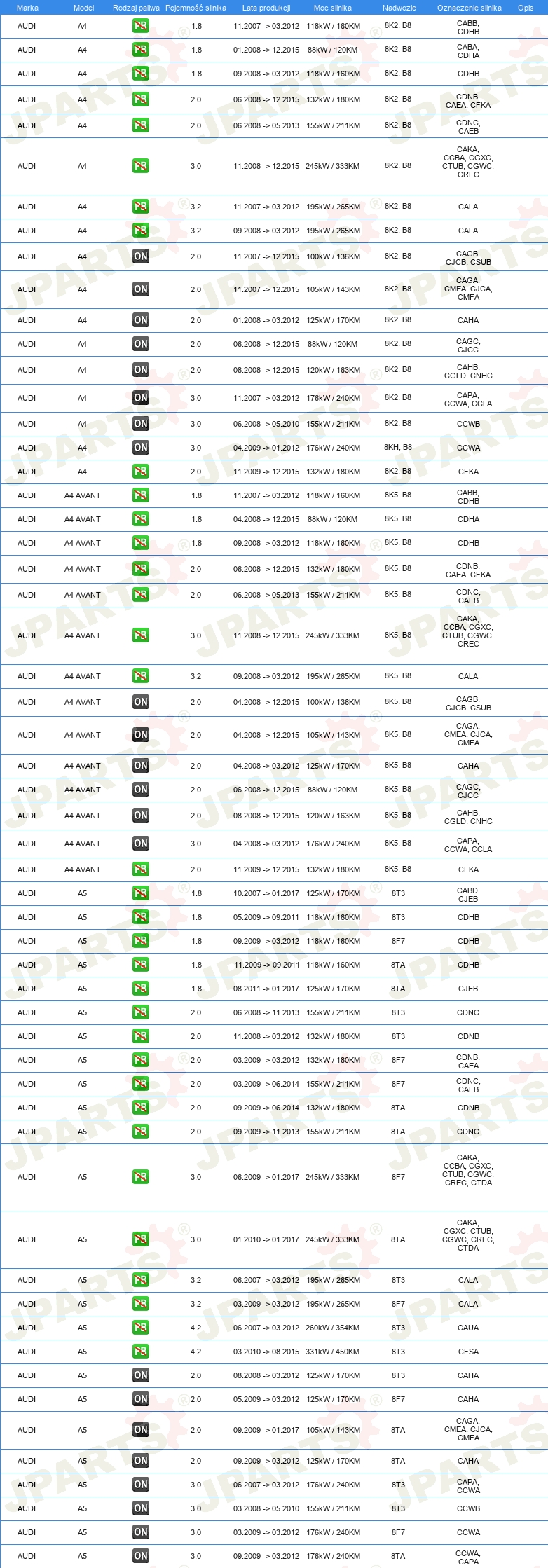Click production years 11.2009 -> 09.2011
Screen dimensions: 548x1568
click(x=266, y=965)
